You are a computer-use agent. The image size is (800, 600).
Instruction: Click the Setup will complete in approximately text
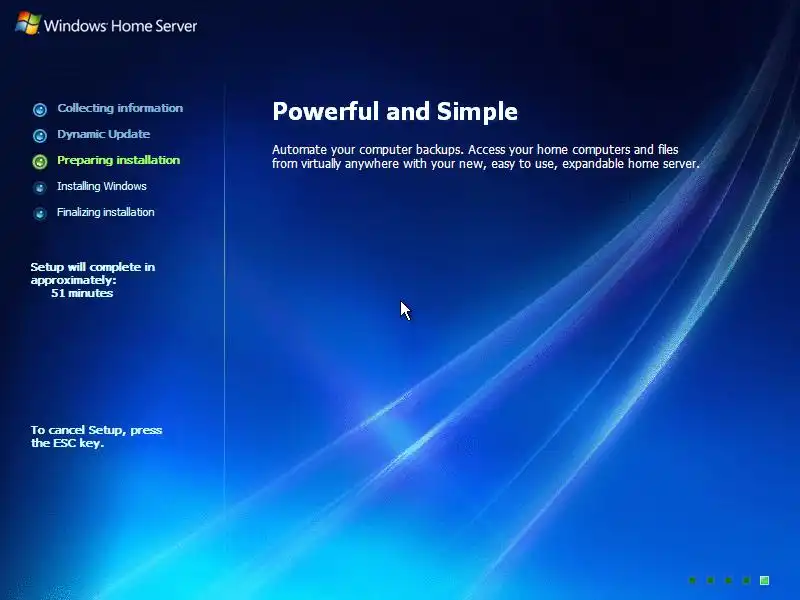point(92,273)
